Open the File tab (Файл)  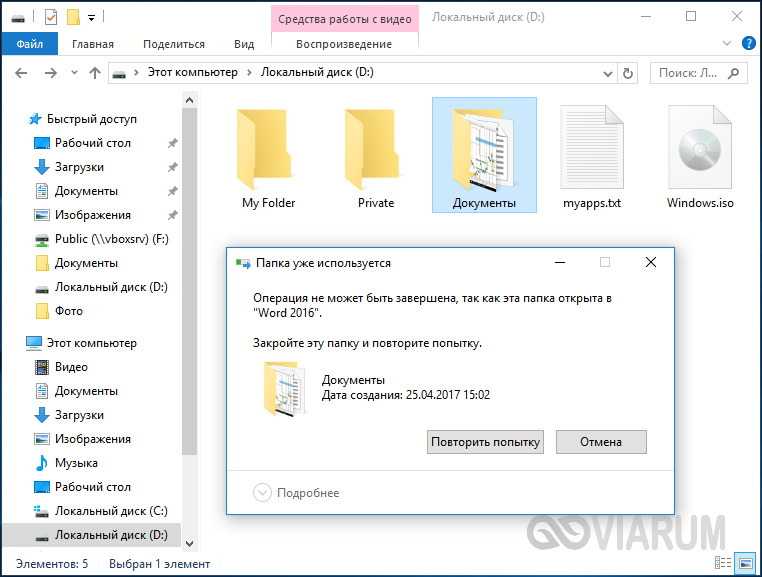(x=30, y=44)
